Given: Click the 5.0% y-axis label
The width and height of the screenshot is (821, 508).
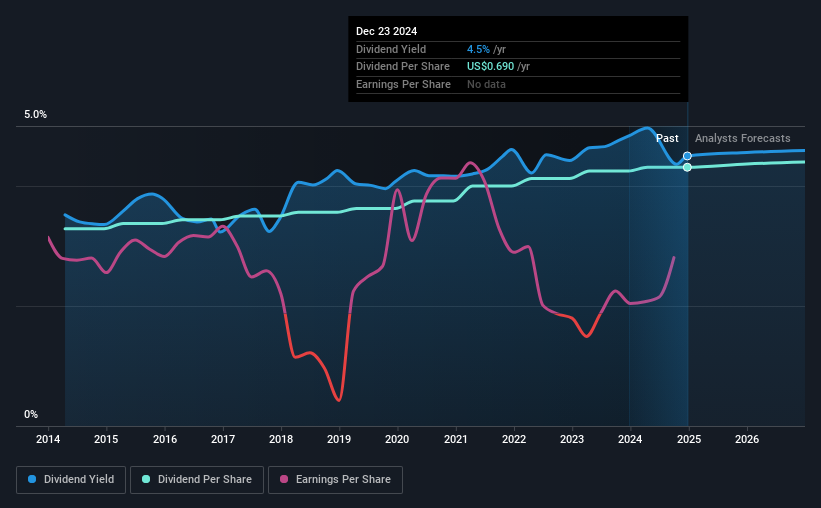Looking at the screenshot, I should click(x=36, y=115).
